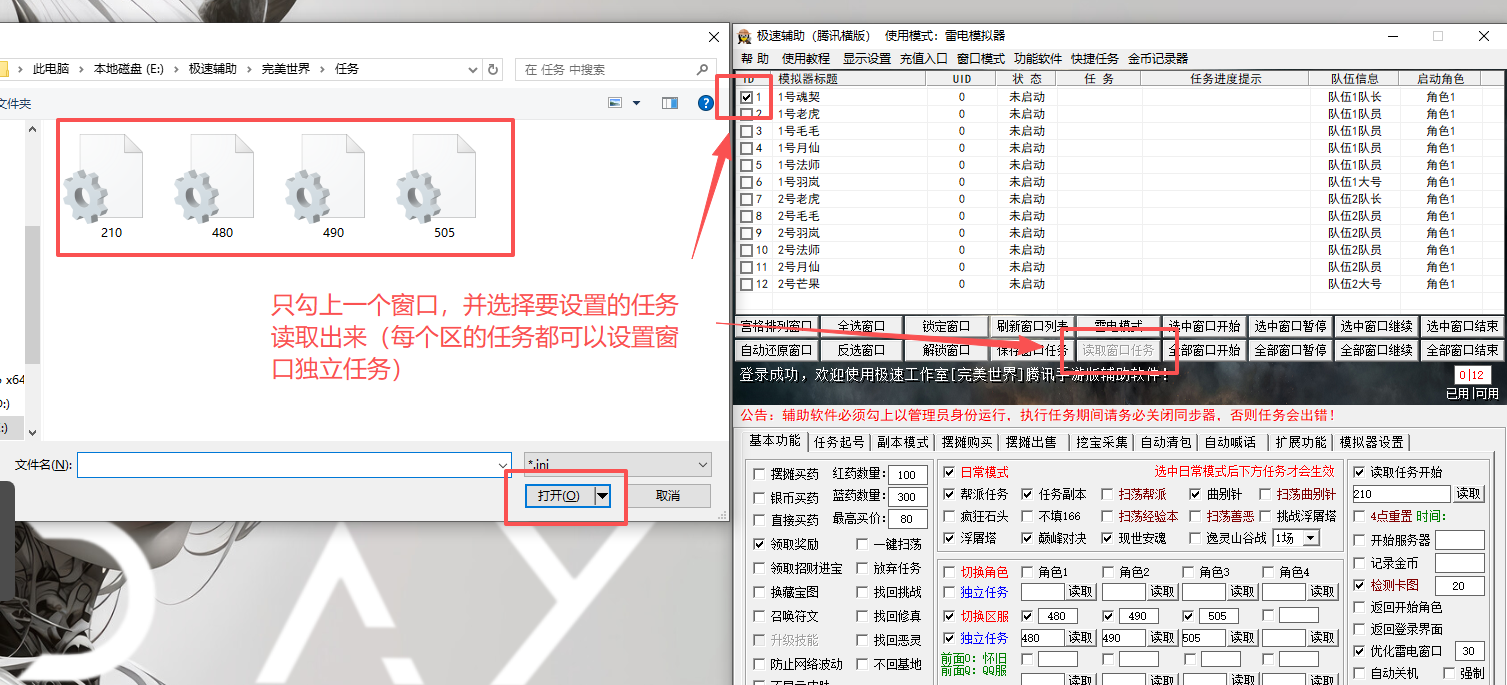
Task: Check the box for window 2 1号老虎
Action: 746,114
